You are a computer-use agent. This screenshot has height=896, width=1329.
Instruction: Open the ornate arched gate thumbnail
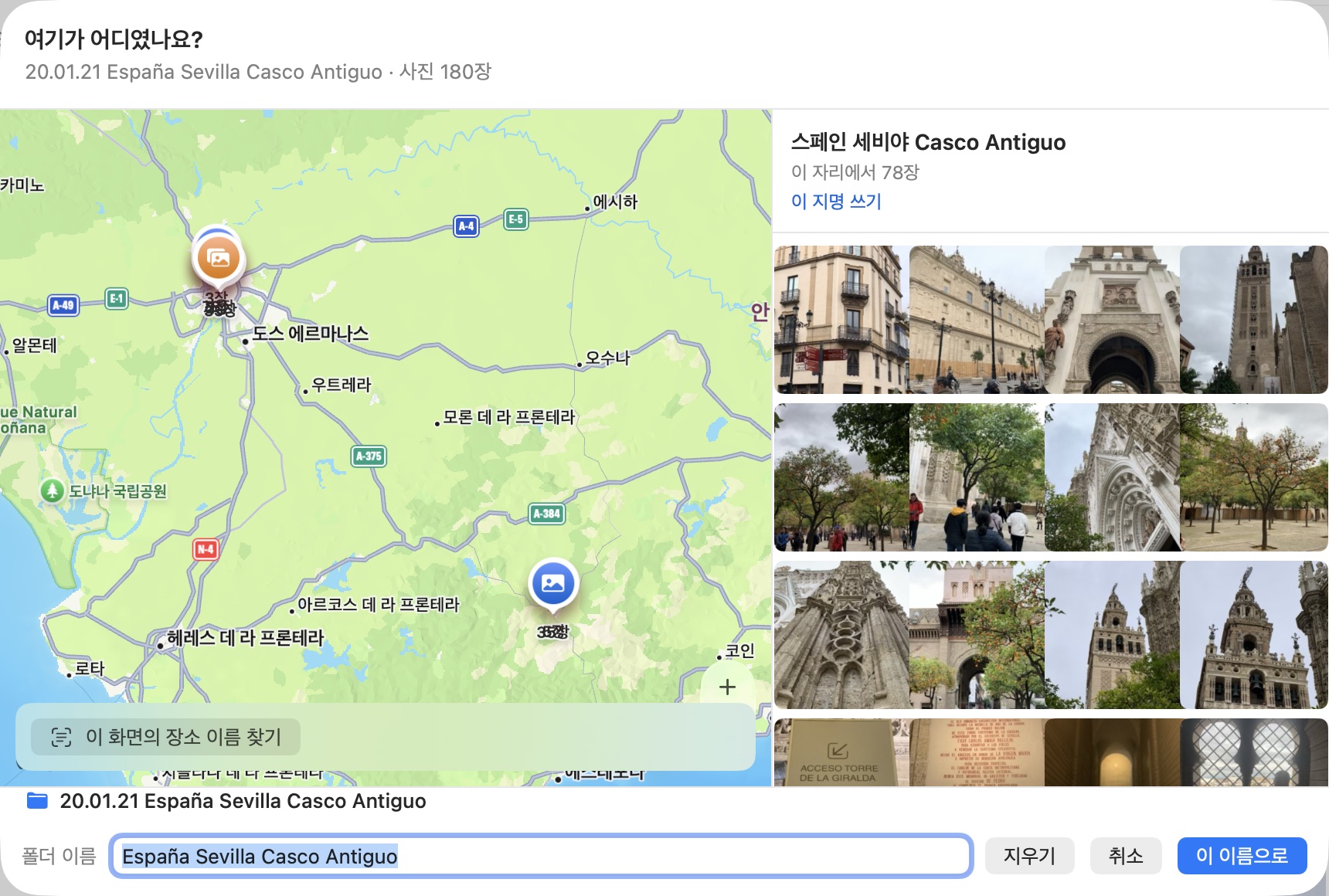click(x=1113, y=320)
